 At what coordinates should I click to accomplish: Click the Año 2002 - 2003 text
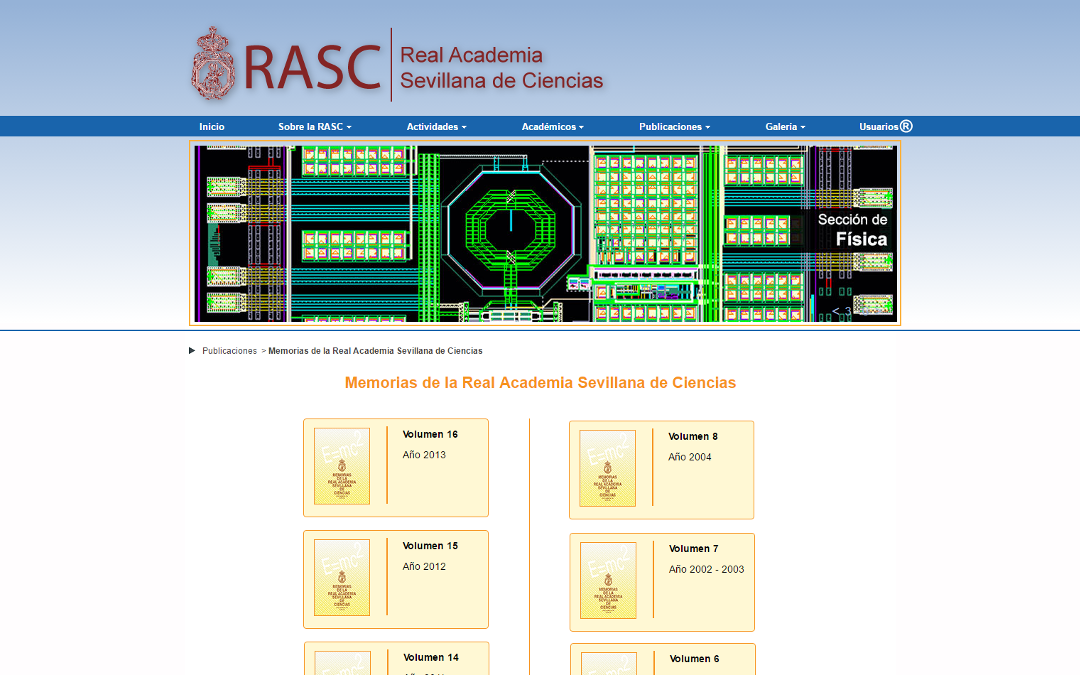point(706,569)
